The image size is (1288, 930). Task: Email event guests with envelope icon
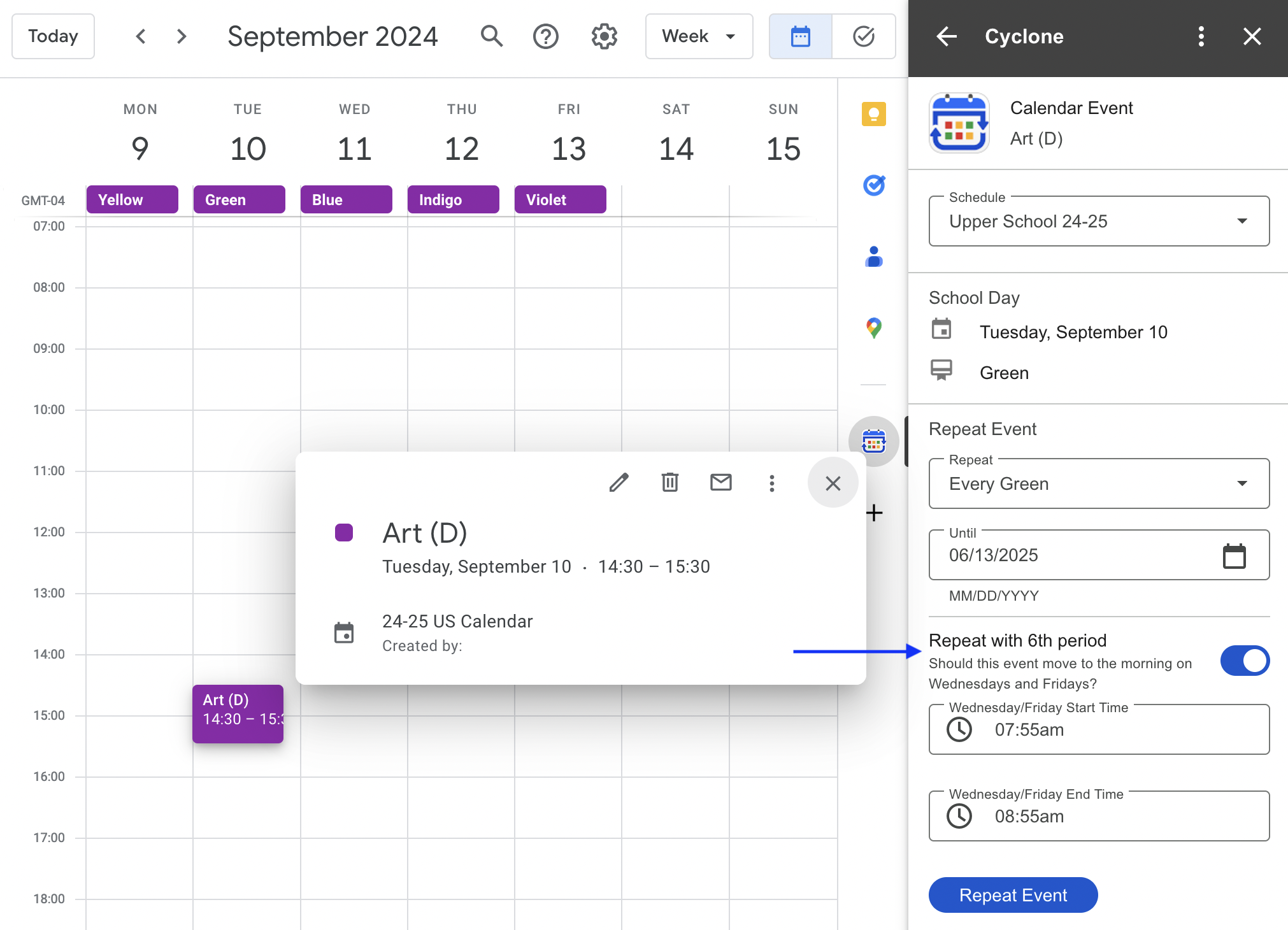tap(720, 483)
